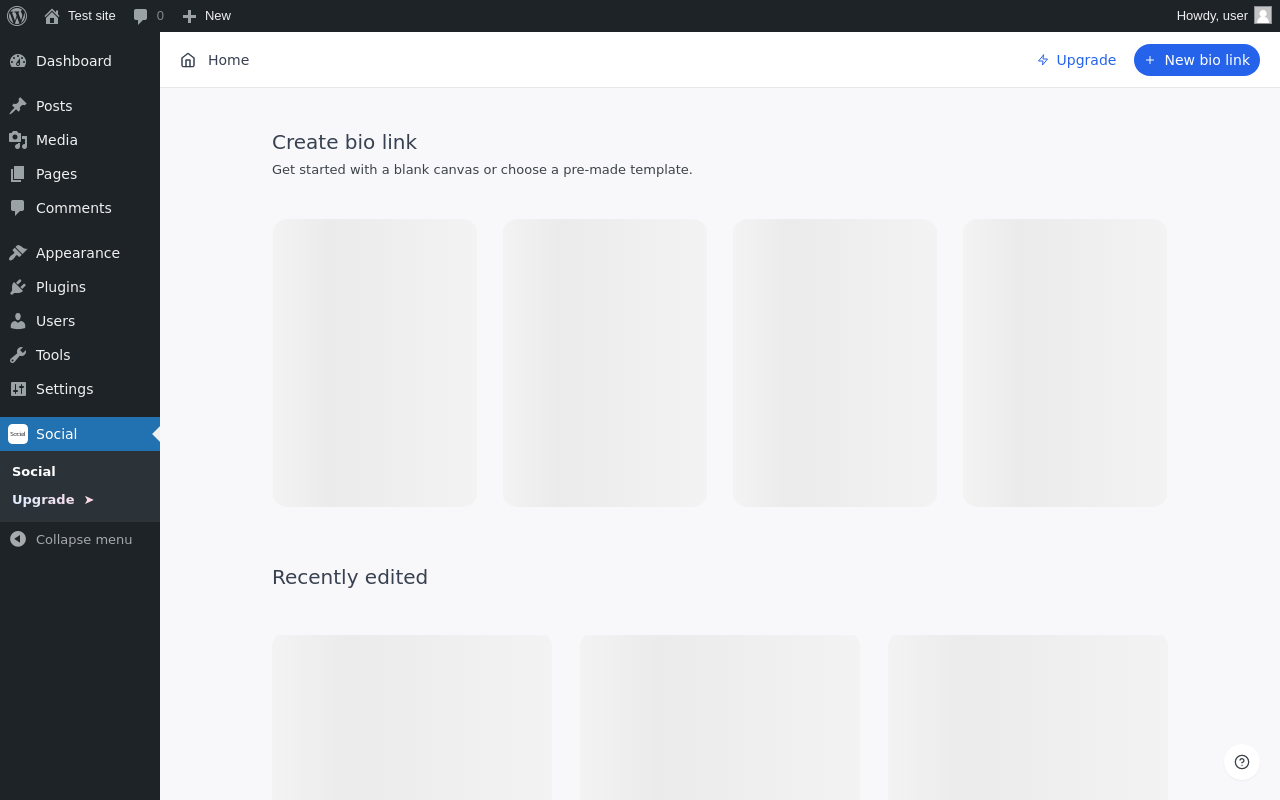Open the second Recently edited card

[720, 717]
